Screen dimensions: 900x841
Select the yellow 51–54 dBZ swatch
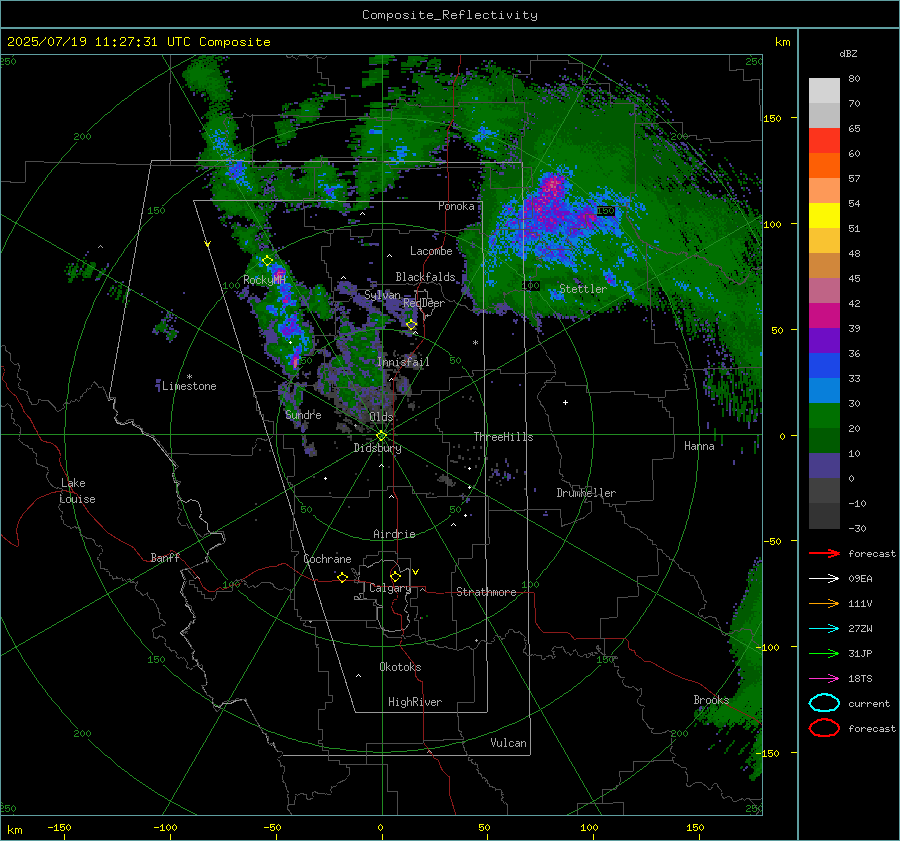824,215
